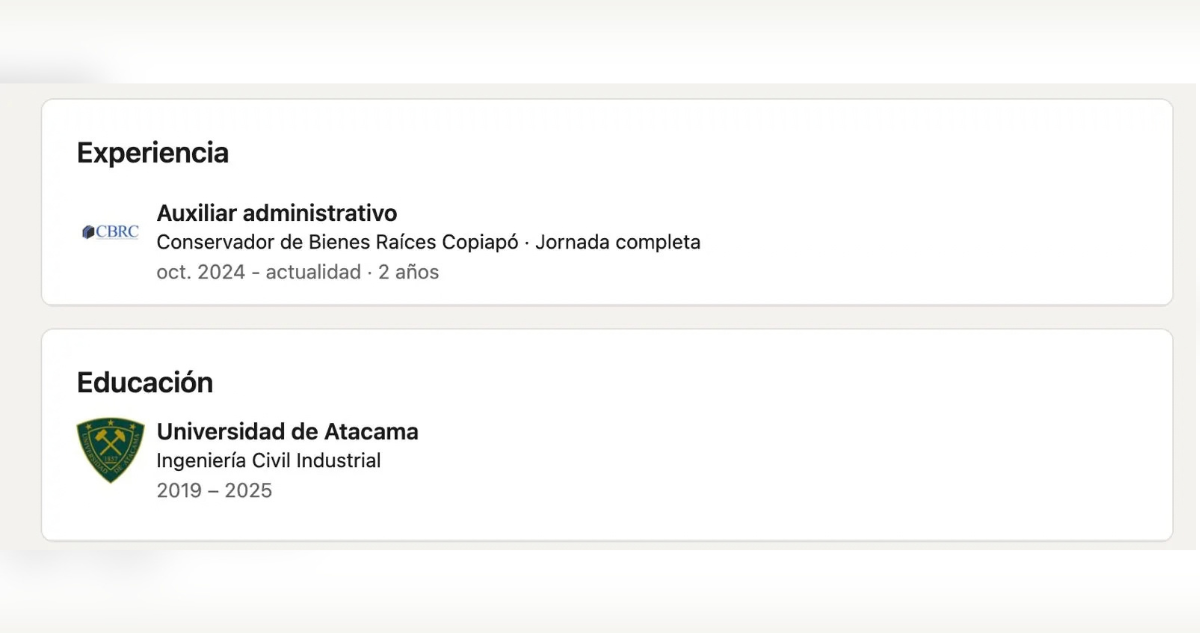Select the Experiencia section heading
Screen dimensions: 1200x633
click(153, 153)
